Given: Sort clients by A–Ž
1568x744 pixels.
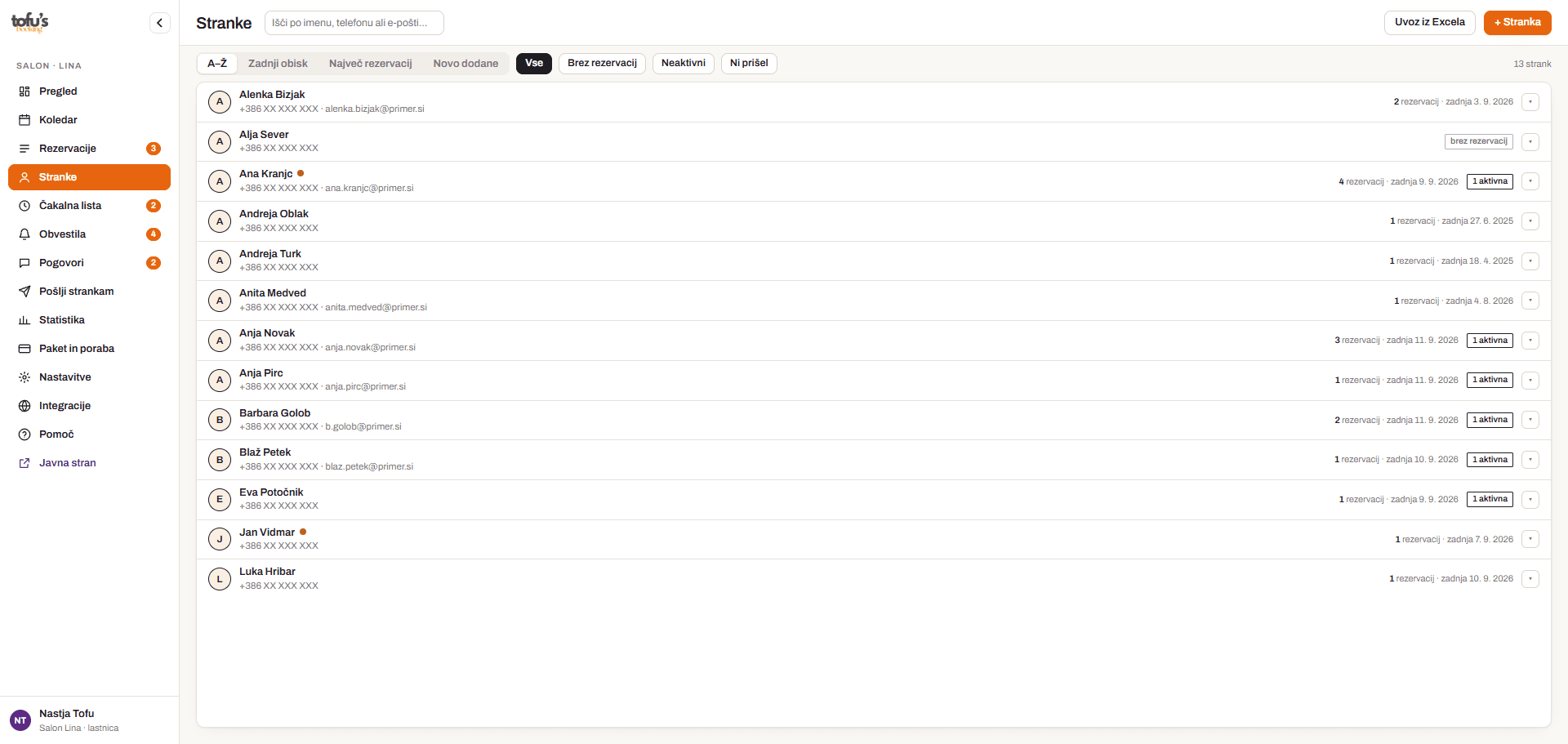Looking at the screenshot, I should 217,64.
